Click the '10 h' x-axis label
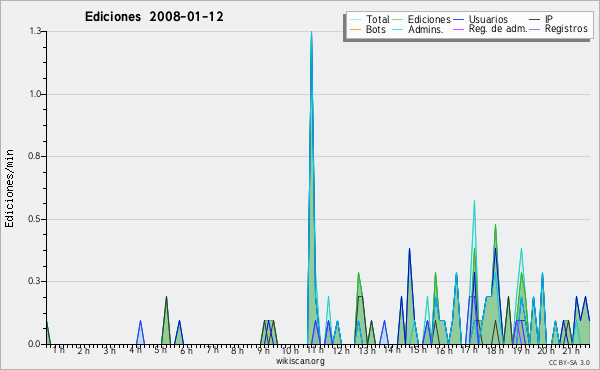The image size is (600, 370). 290,350
